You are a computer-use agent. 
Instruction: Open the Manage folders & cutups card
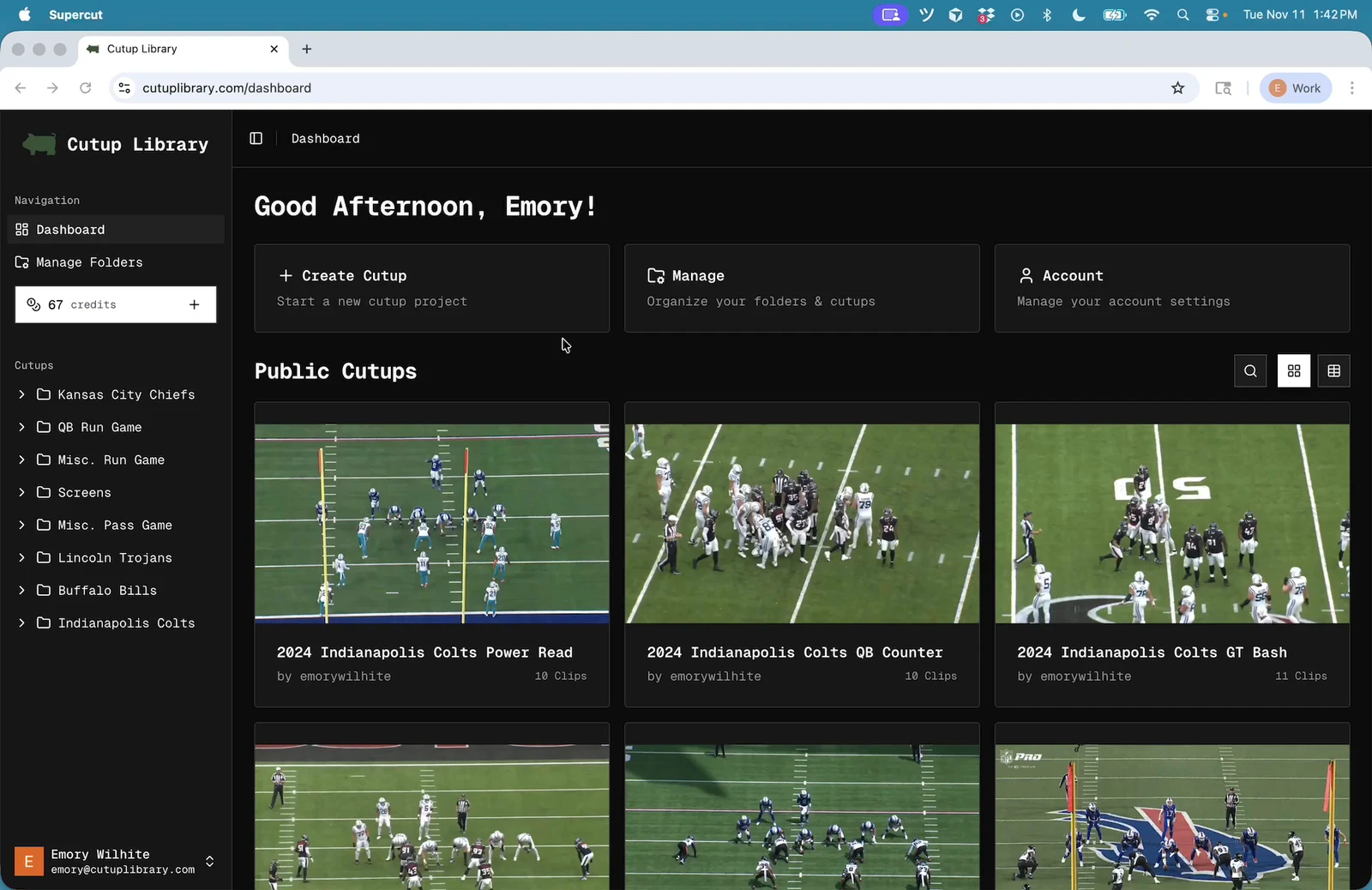pyautogui.click(x=802, y=288)
